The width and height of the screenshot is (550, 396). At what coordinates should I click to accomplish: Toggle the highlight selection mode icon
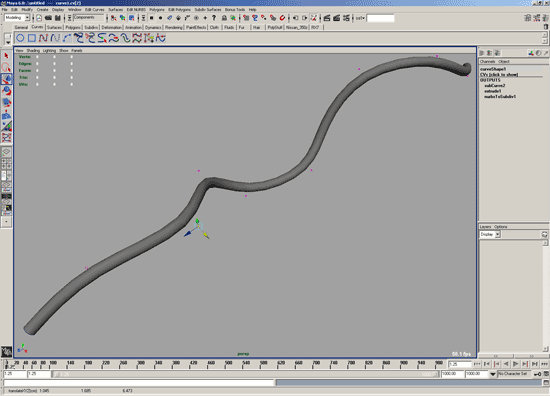233,18
